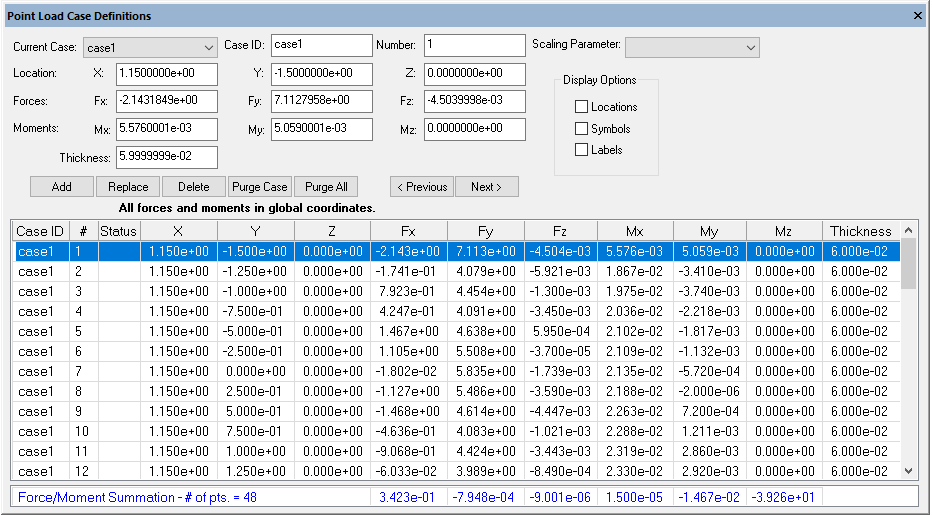The height and width of the screenshot is (515, 932).
Task: Expand the Scaling Parameter dropdown
Action: pos(692,47)
